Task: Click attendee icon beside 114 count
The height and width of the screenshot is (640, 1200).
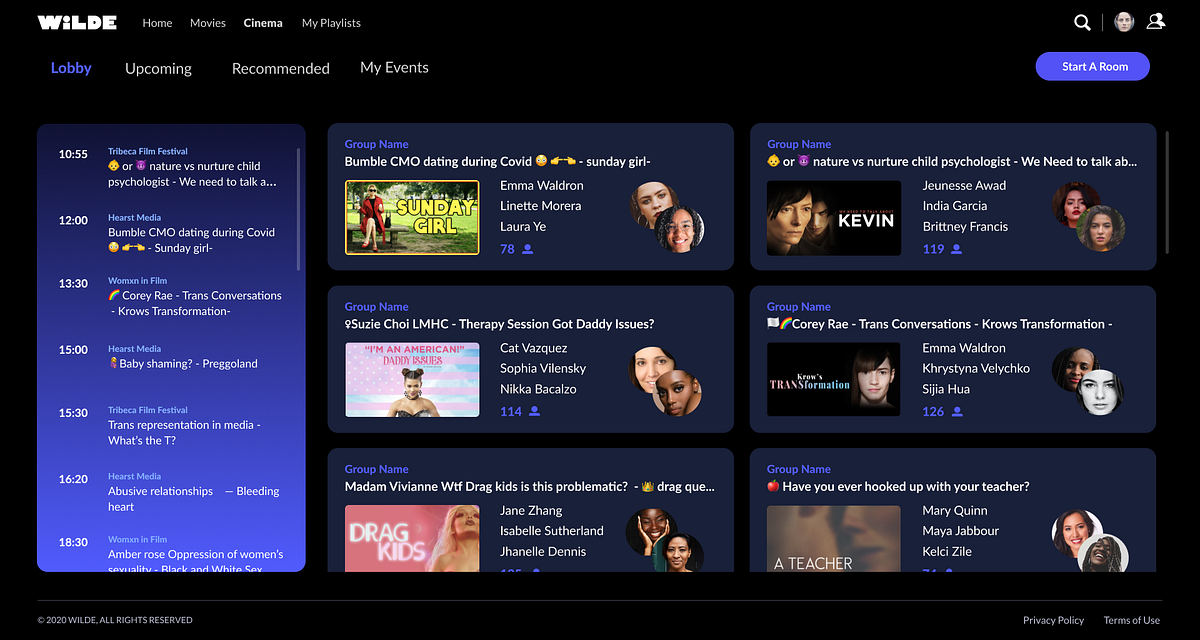Action: pos(534,411)
